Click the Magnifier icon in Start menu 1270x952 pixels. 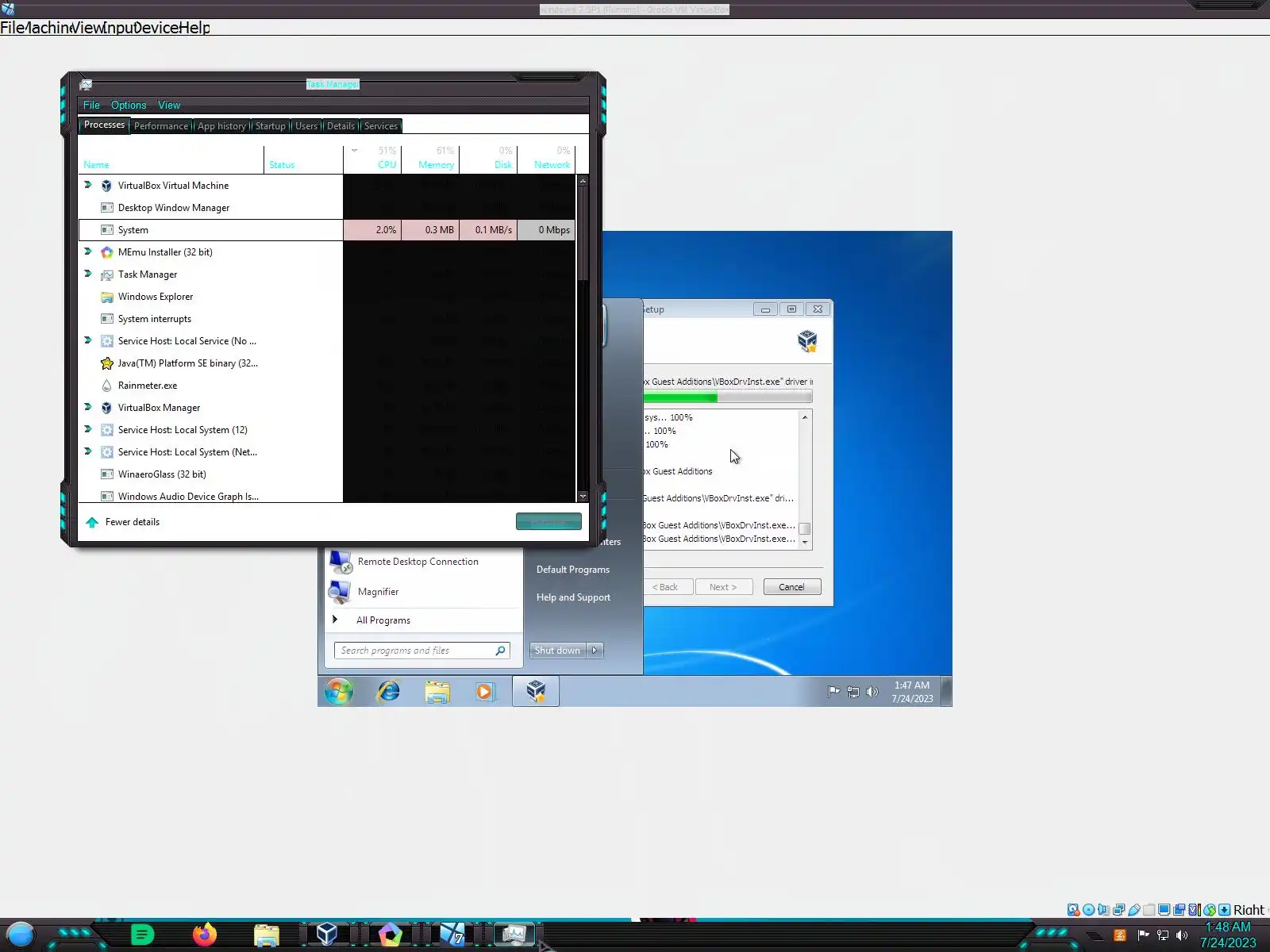tap(340, 592)
